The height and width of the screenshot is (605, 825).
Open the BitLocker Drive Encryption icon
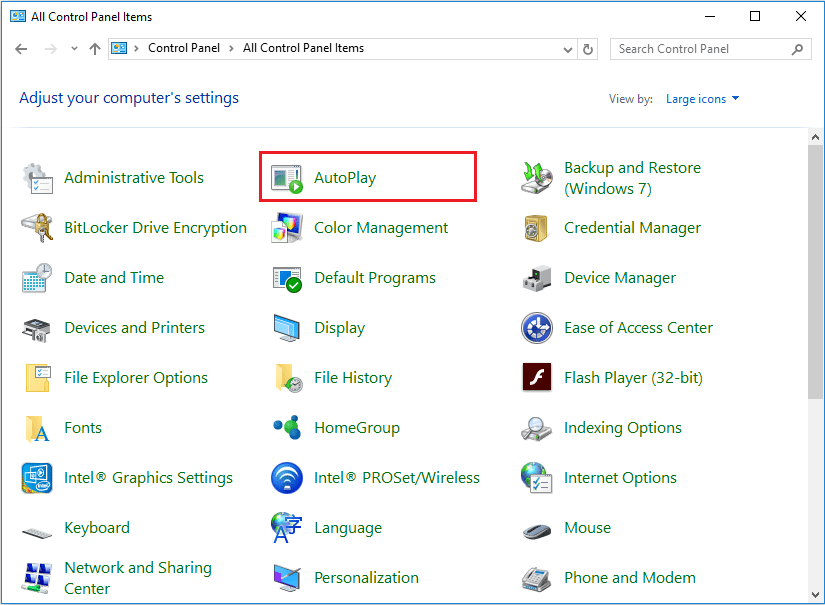(x=37, y=228)
